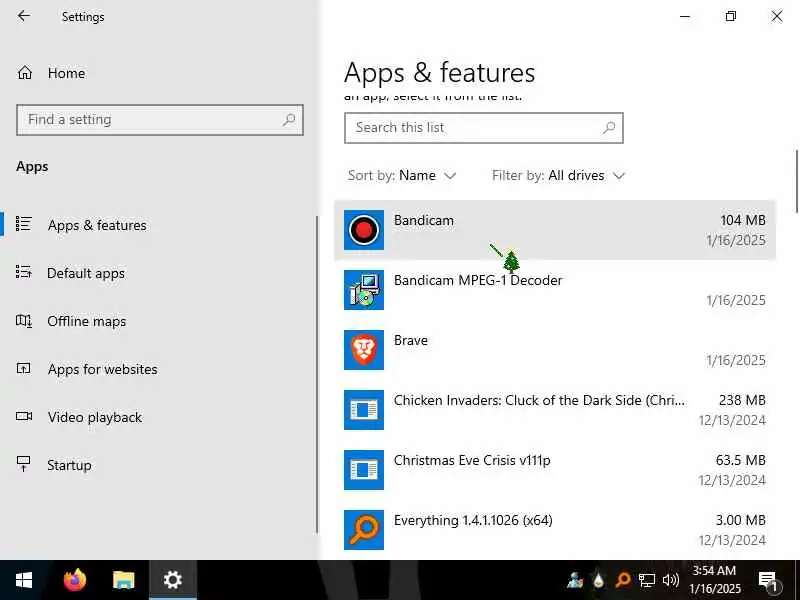Image resolution: width=800 pixels, height=600 pixels.
Task: Click the 104 MB size of Bandicam
Action: click(x=743, y=220)
